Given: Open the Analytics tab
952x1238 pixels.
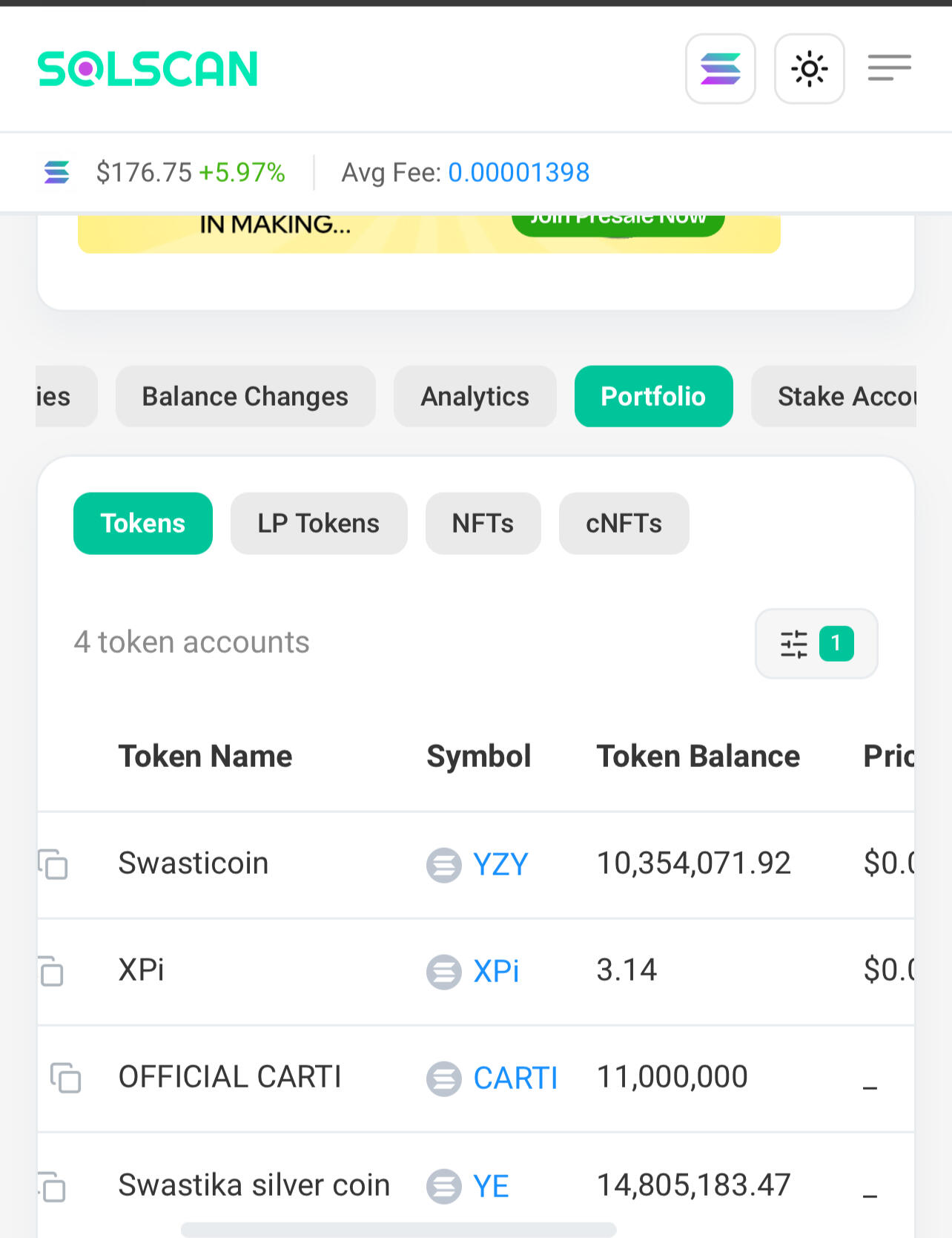Looking at the screenshot, I should 475,397.
